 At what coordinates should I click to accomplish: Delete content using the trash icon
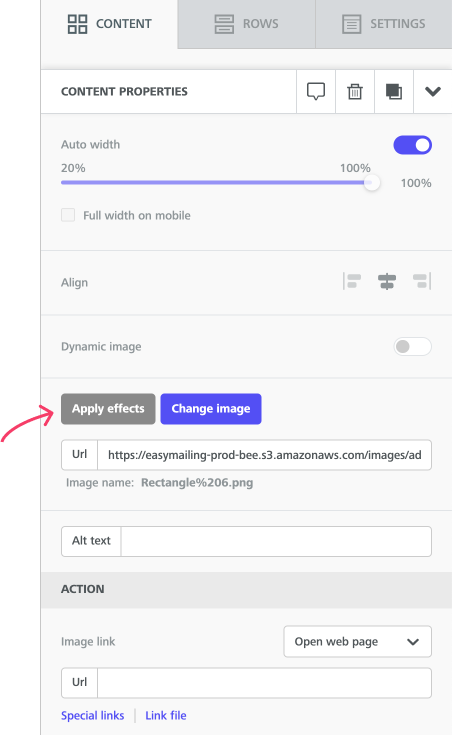point(355,91)
